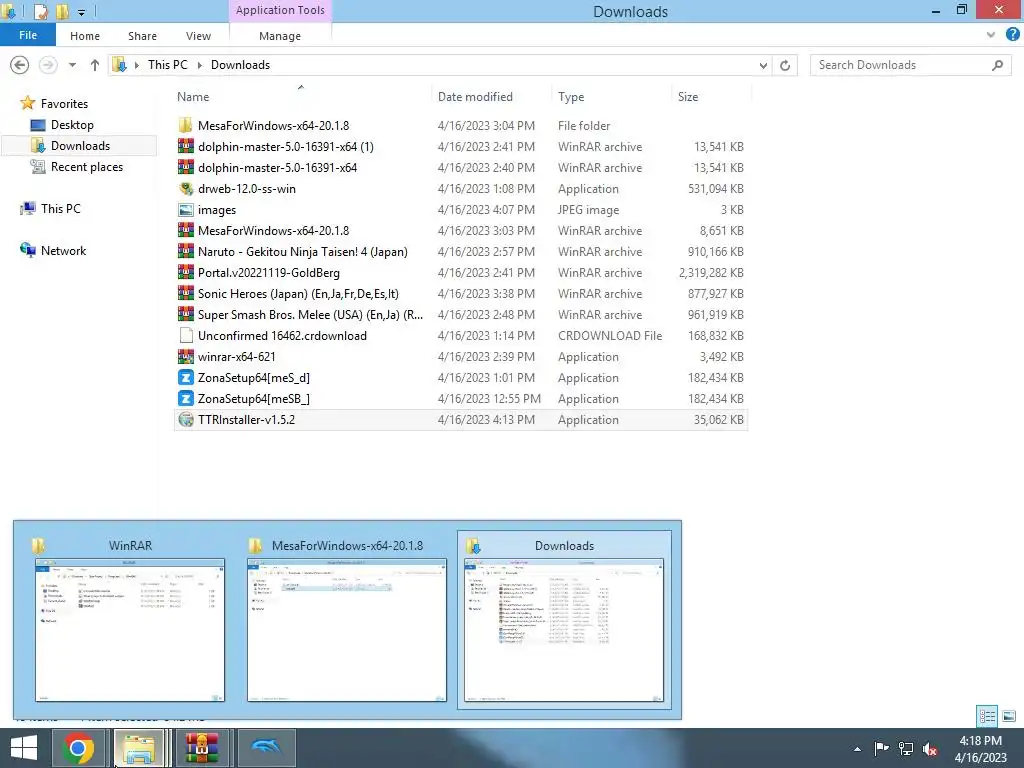Expand the ribbon with the chevron
The image size is (1024, 768).
(991, 35)
